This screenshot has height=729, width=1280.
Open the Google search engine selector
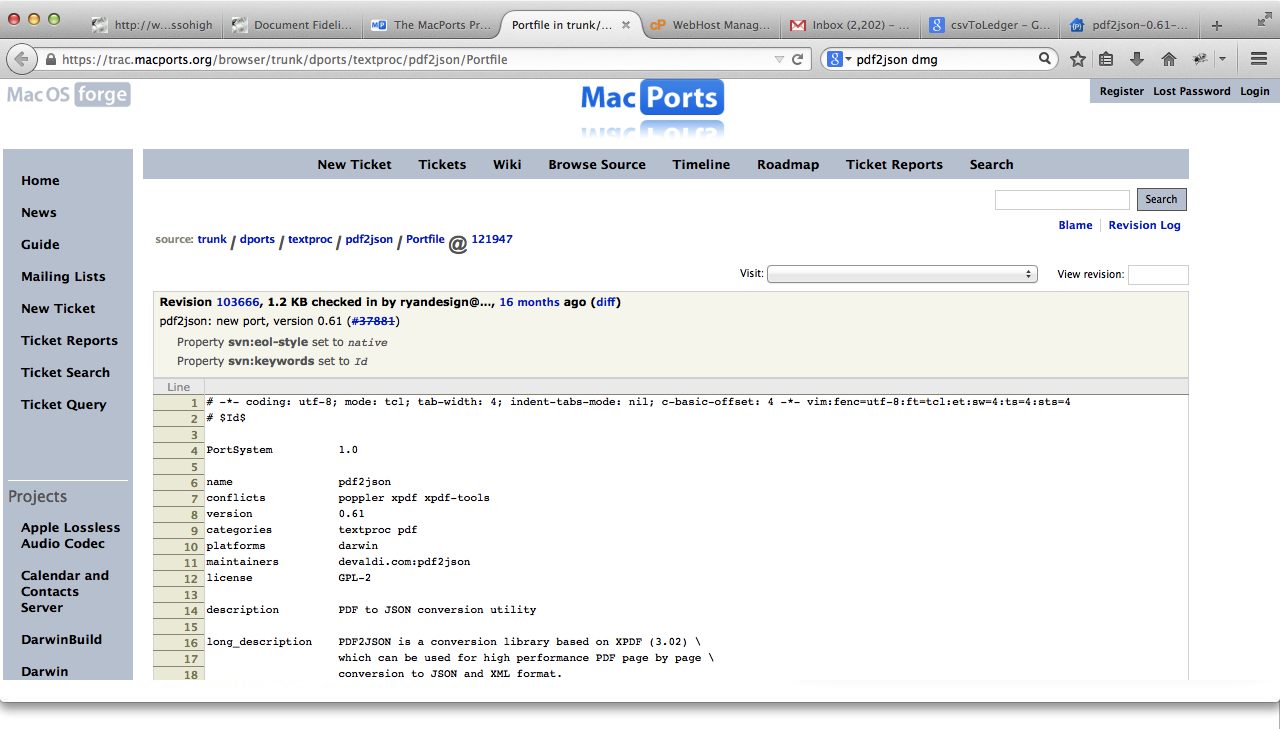pyautogui.click(x=839, y=59)
